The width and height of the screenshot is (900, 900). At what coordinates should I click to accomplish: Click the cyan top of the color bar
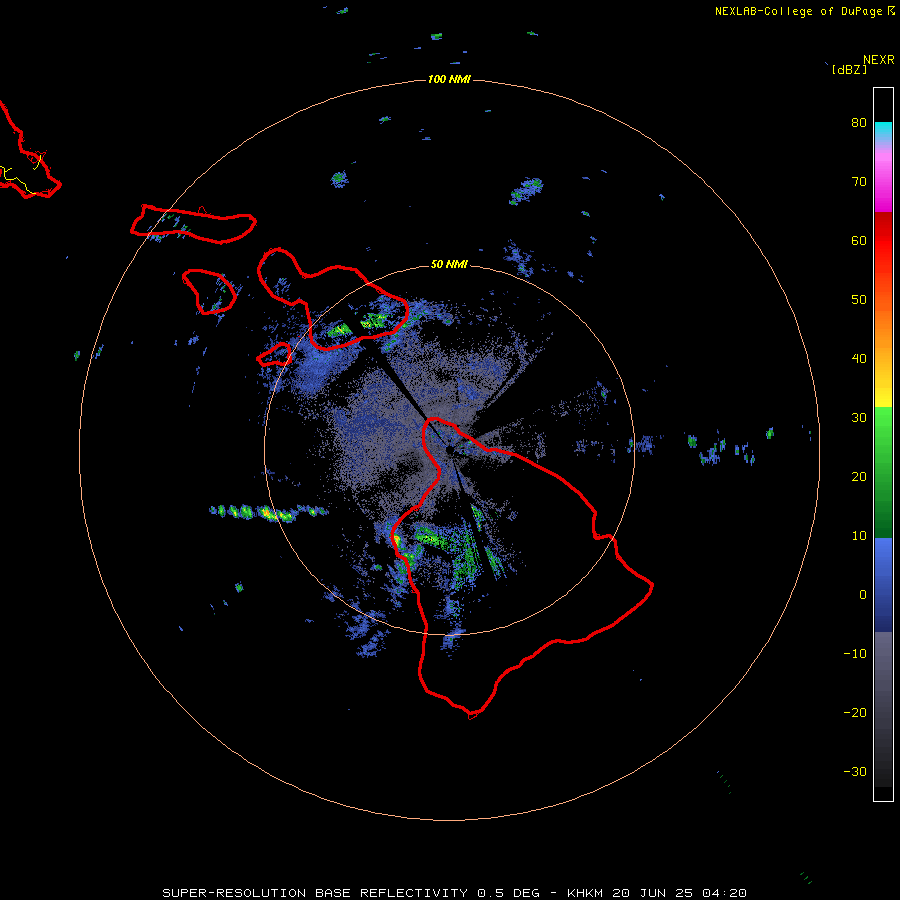point(883,131)
